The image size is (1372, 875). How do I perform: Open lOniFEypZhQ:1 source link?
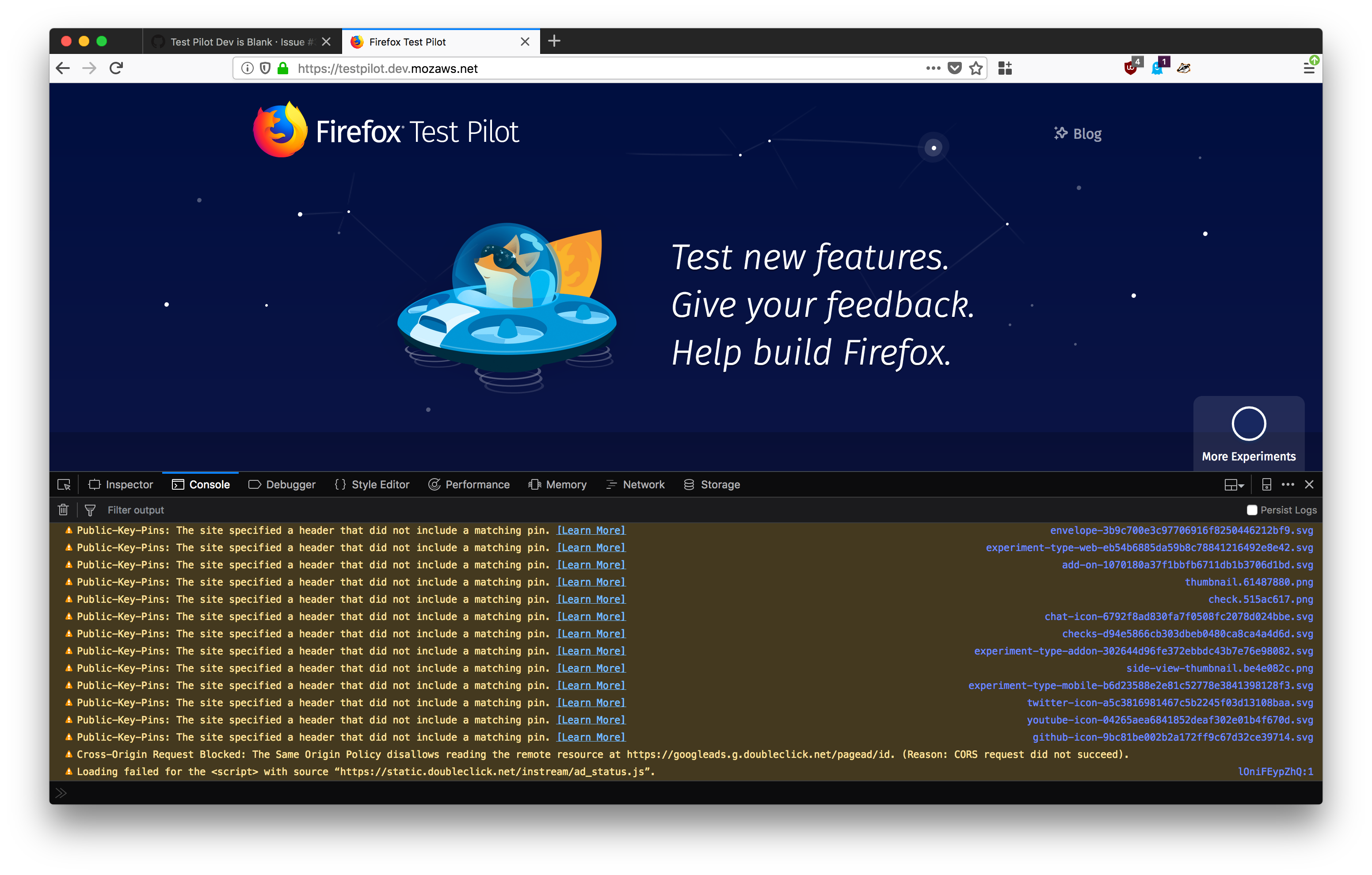click(1275, 772)
